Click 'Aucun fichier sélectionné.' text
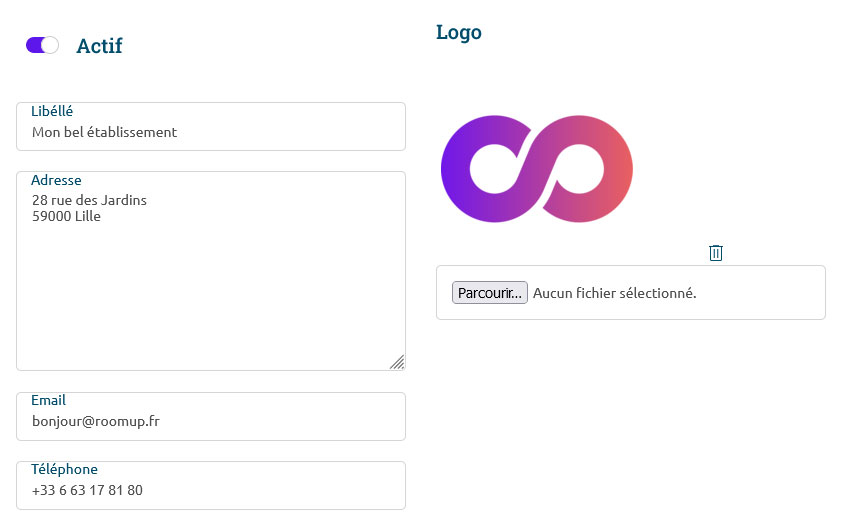 point(614,293)
